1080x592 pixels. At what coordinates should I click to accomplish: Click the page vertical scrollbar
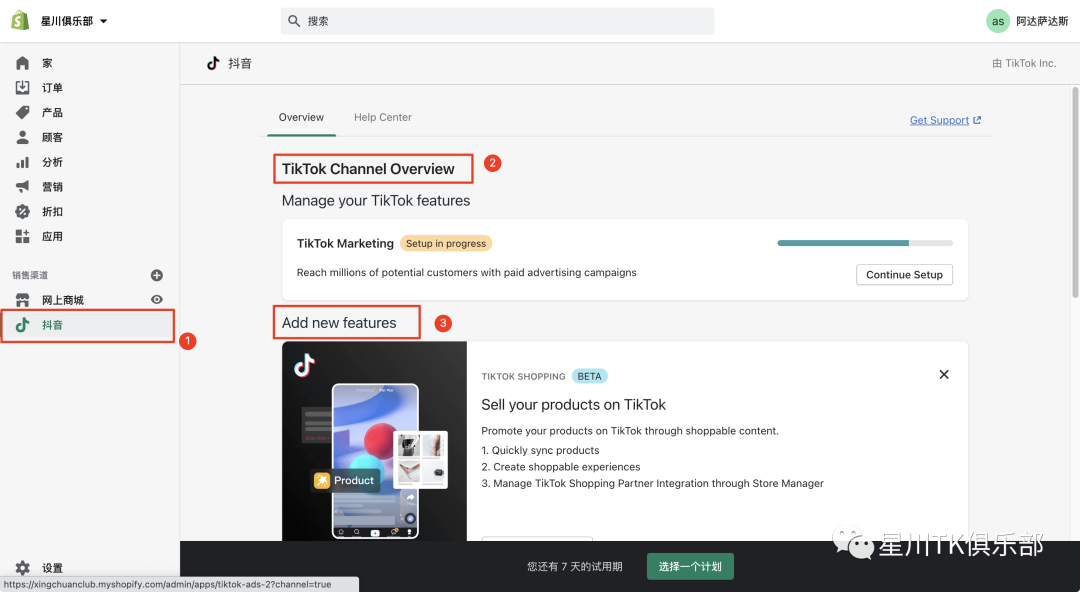click(1074, 193)
